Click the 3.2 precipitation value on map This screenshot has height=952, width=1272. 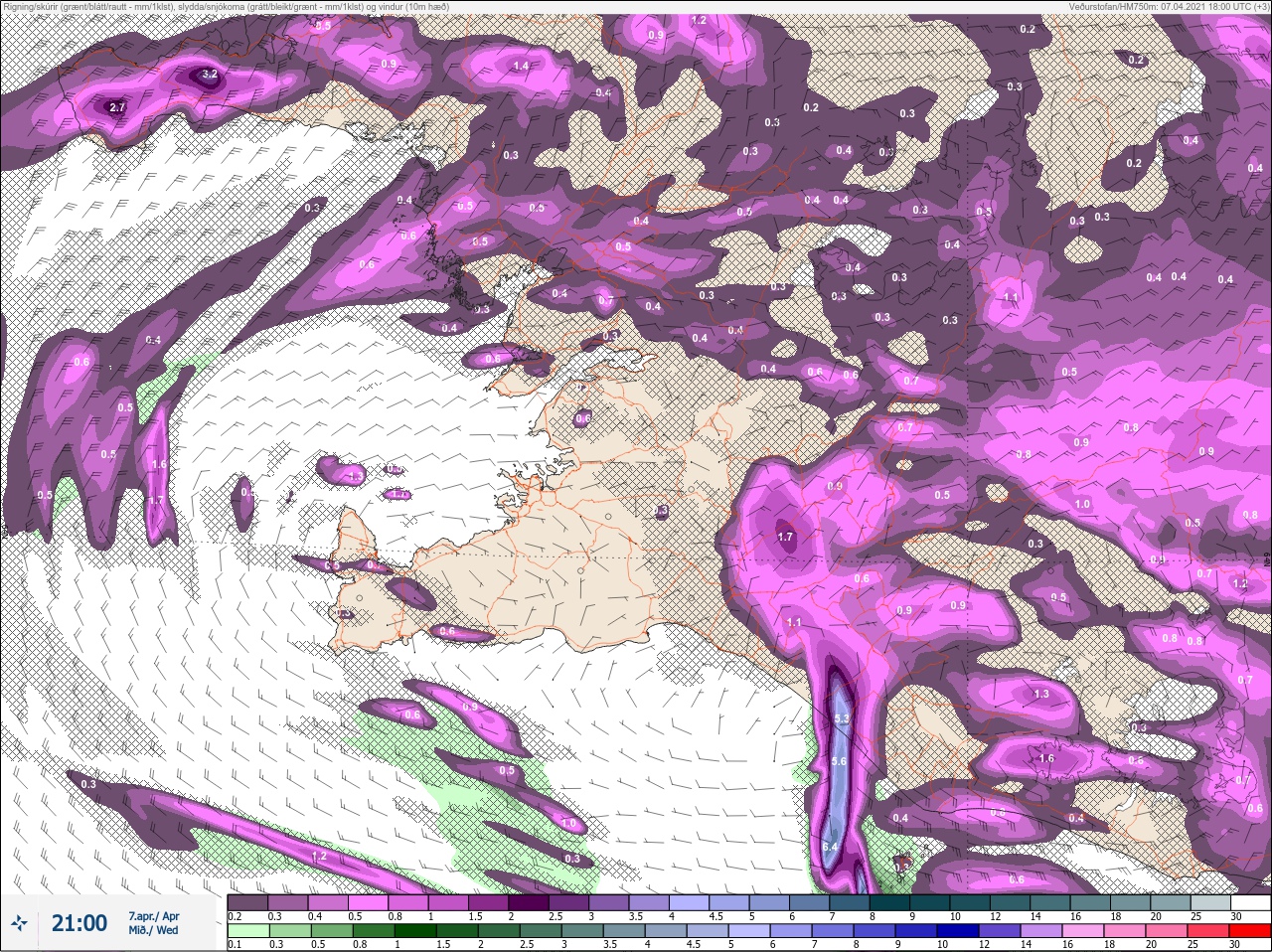click(x=209, y=75)
